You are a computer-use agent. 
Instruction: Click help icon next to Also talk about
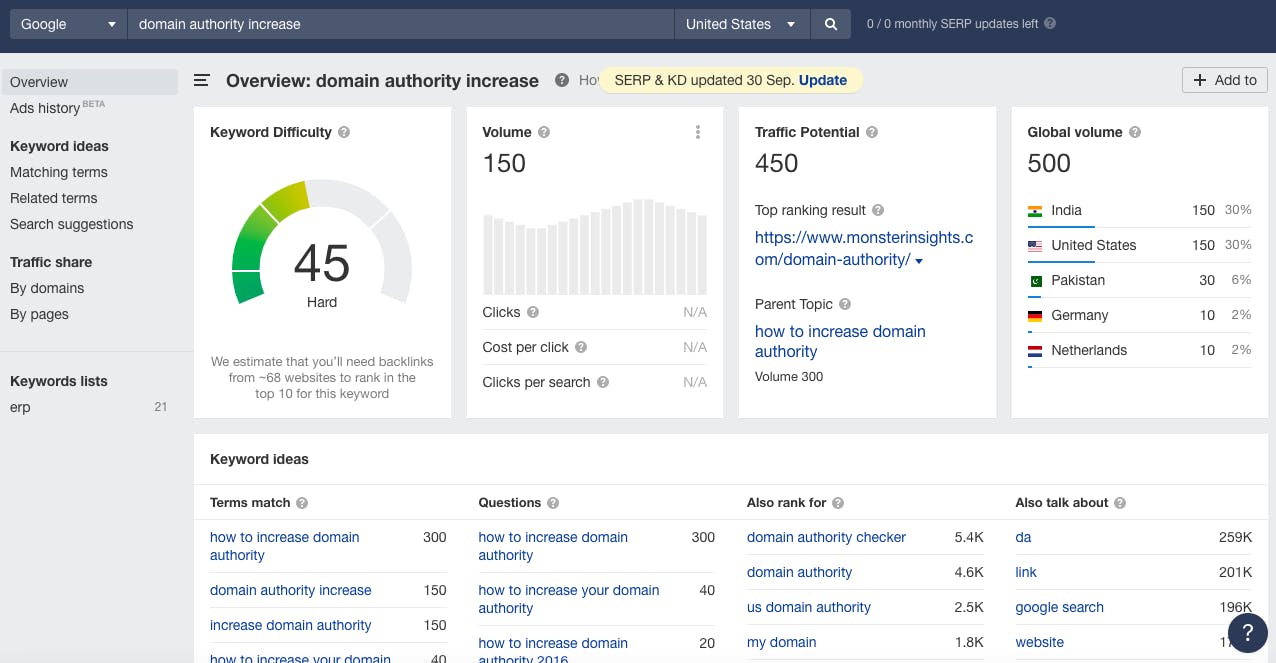tap(1120, 503)
